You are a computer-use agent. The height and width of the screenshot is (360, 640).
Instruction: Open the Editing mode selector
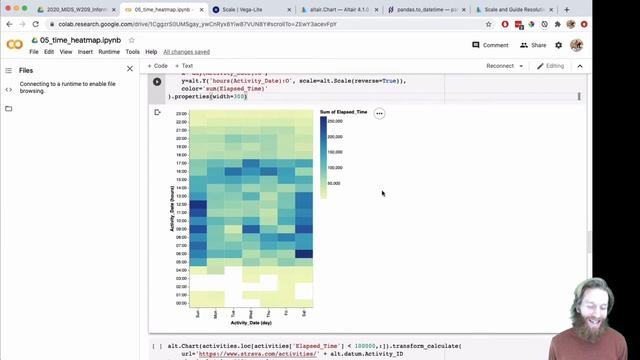[550, 66]
